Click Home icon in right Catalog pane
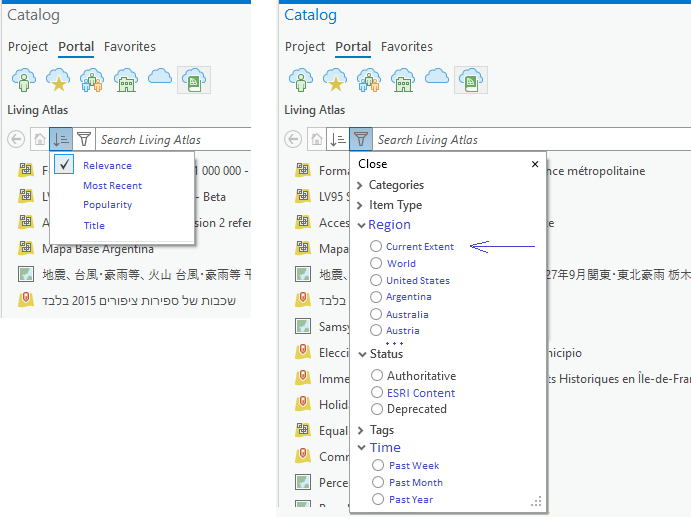Screen dimensions: 691x519 [x=316, y=139]
